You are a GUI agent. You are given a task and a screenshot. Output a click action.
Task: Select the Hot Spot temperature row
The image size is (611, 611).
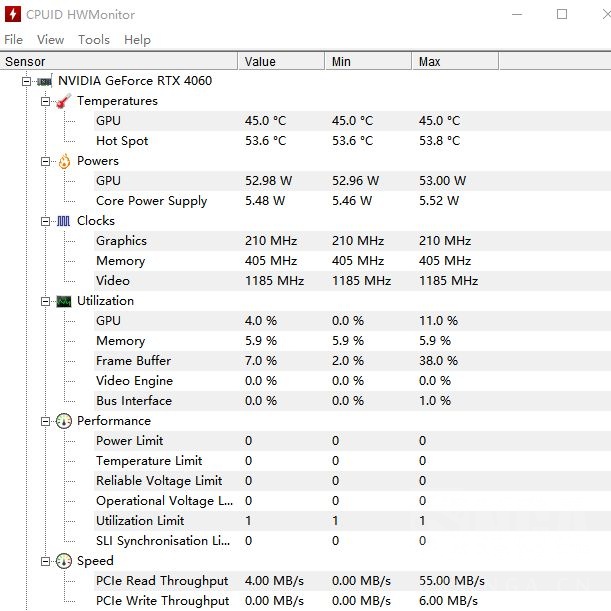122,141
